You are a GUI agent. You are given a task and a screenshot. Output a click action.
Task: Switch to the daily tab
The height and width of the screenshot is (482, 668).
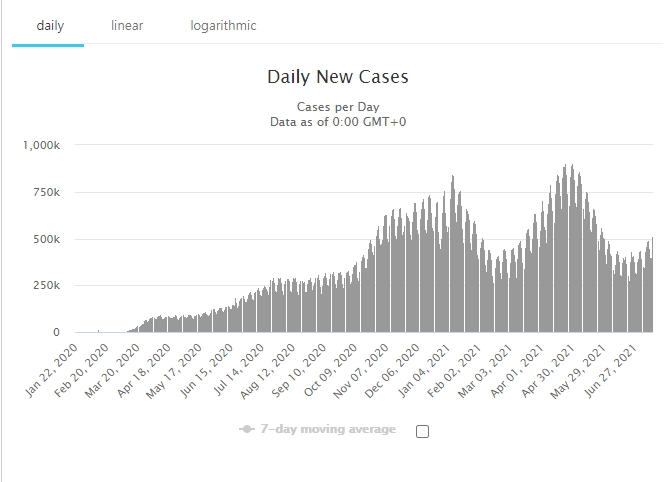click(50, 25)
